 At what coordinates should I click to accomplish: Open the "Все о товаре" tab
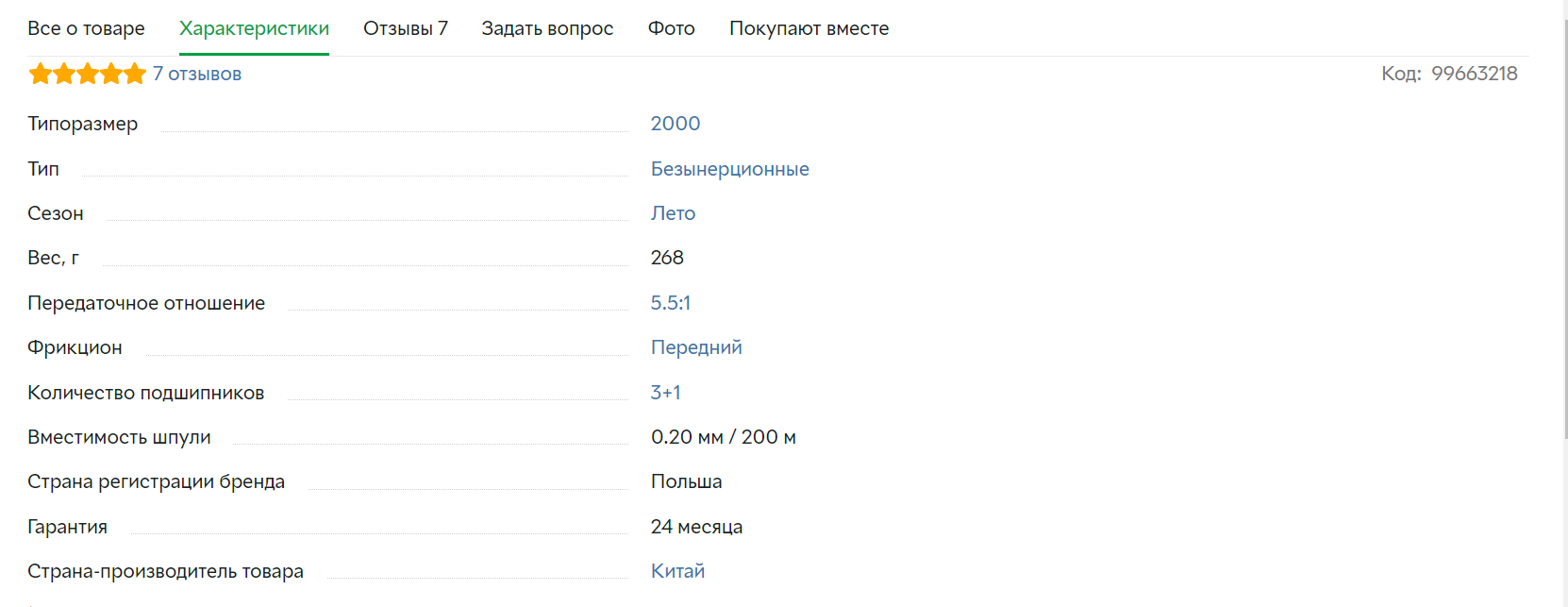(86, 28)
